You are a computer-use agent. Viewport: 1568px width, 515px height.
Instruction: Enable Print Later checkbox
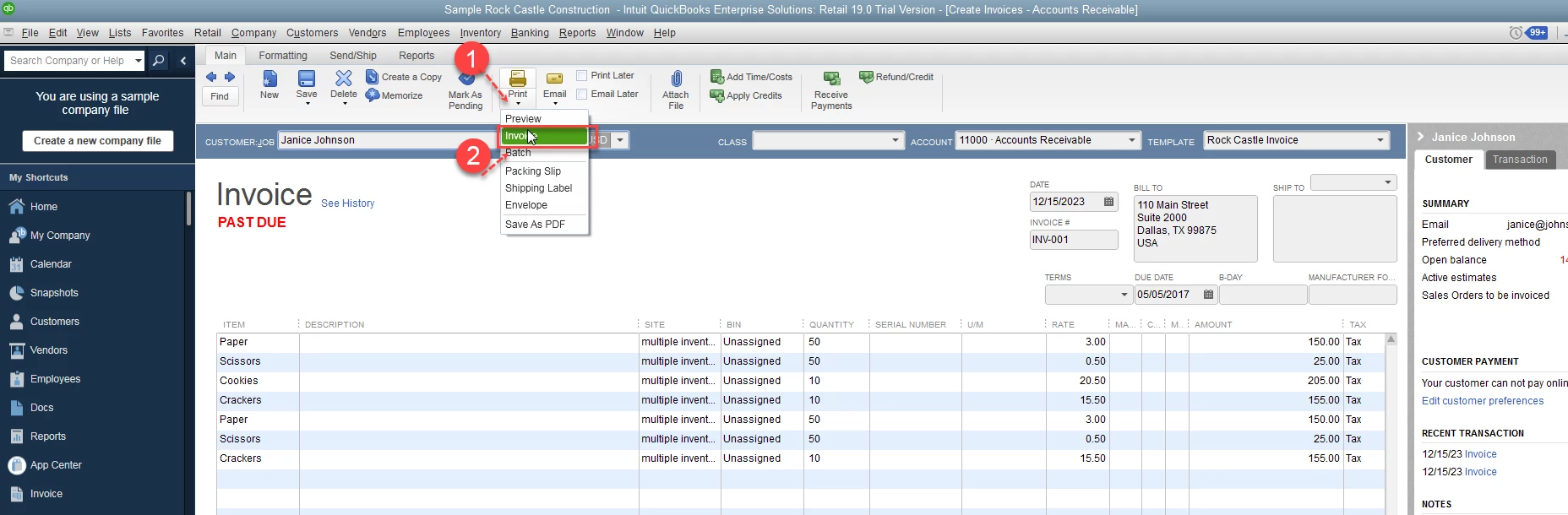click(x=582, y=75)
